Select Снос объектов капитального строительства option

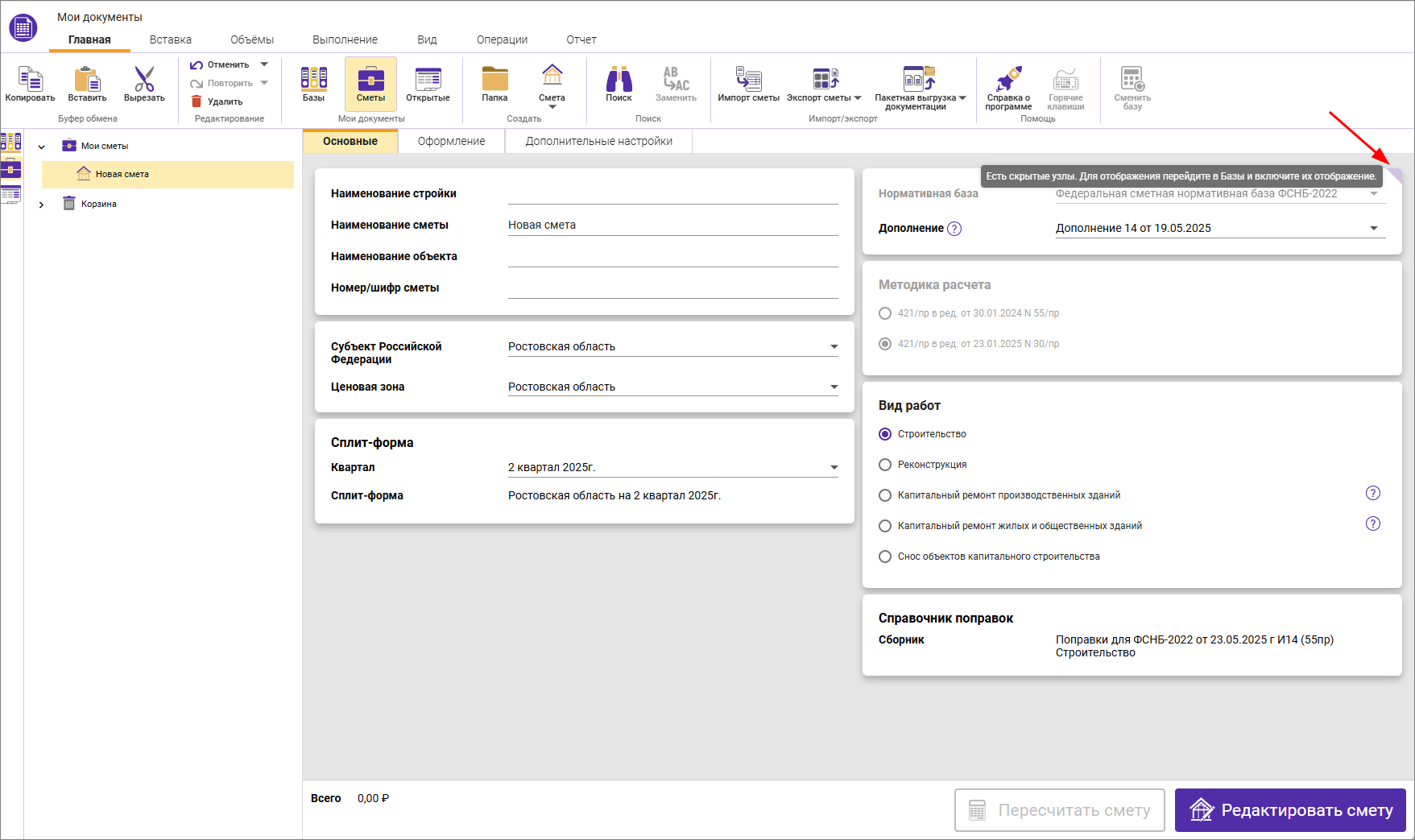885,557
